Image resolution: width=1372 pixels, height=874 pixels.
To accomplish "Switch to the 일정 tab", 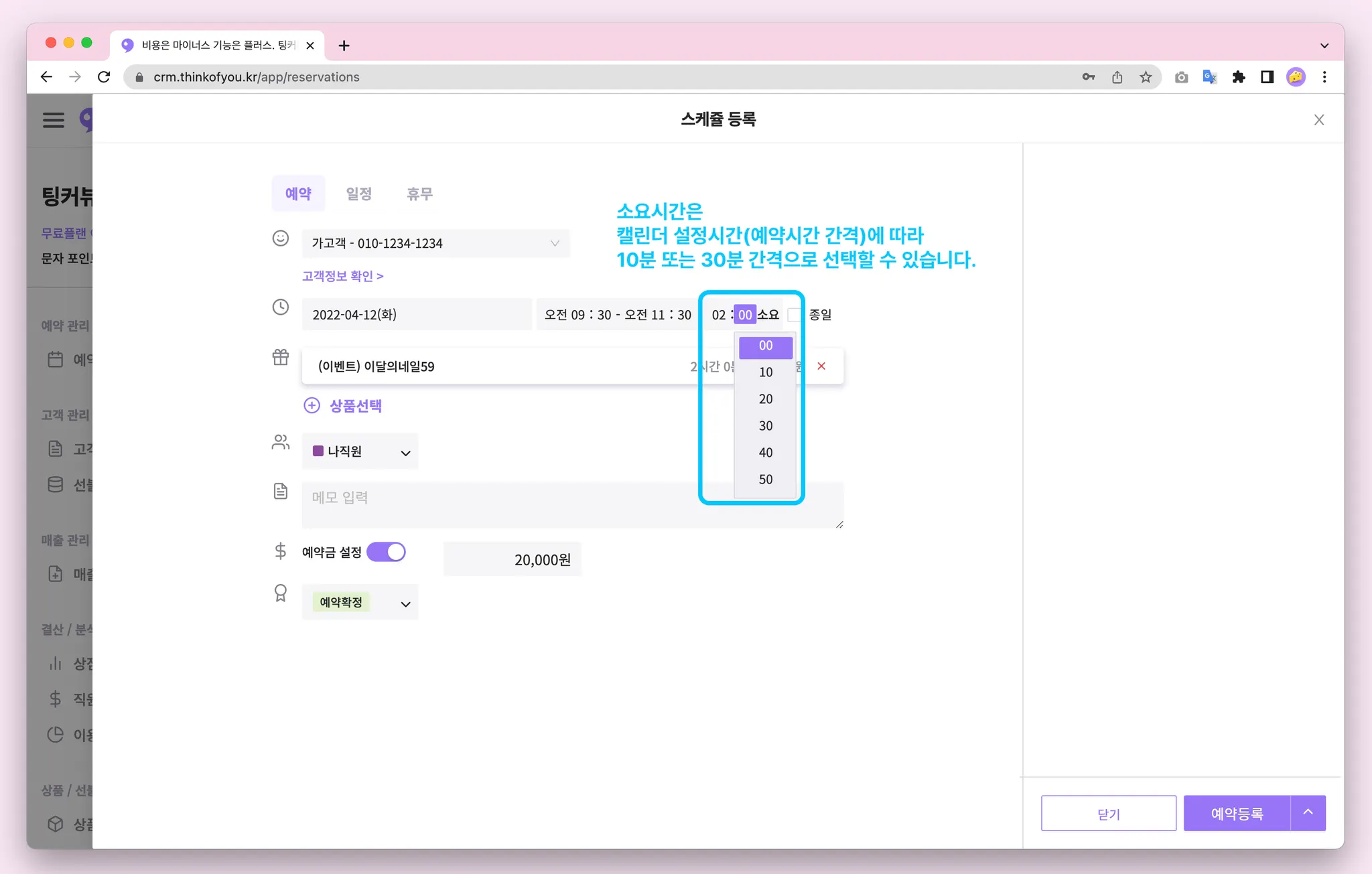I will [358, 194].
